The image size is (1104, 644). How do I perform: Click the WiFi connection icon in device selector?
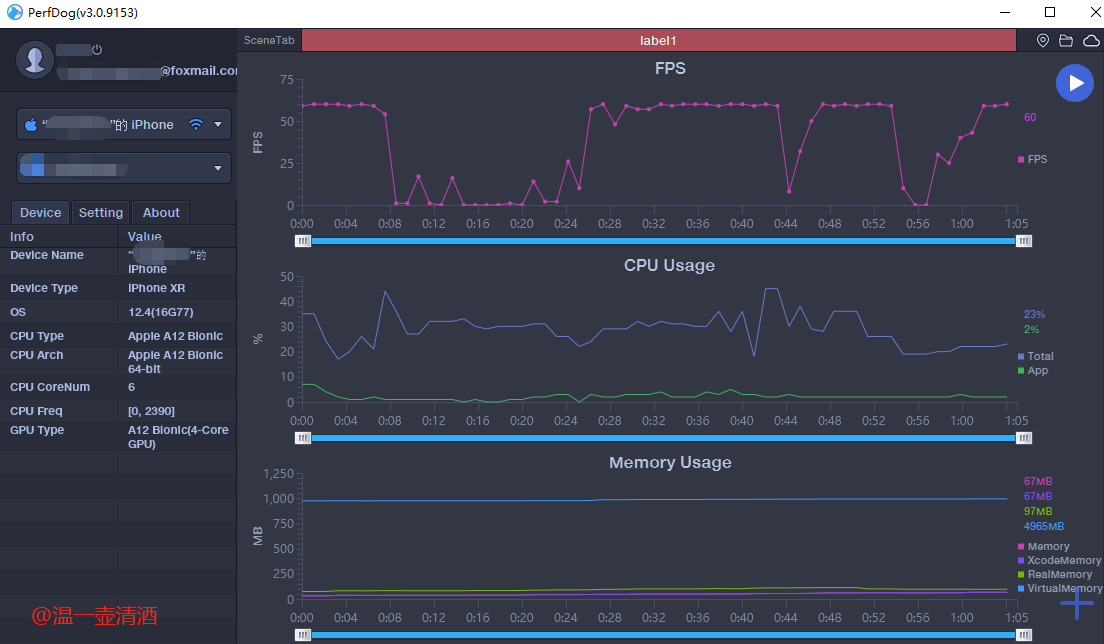196,125
